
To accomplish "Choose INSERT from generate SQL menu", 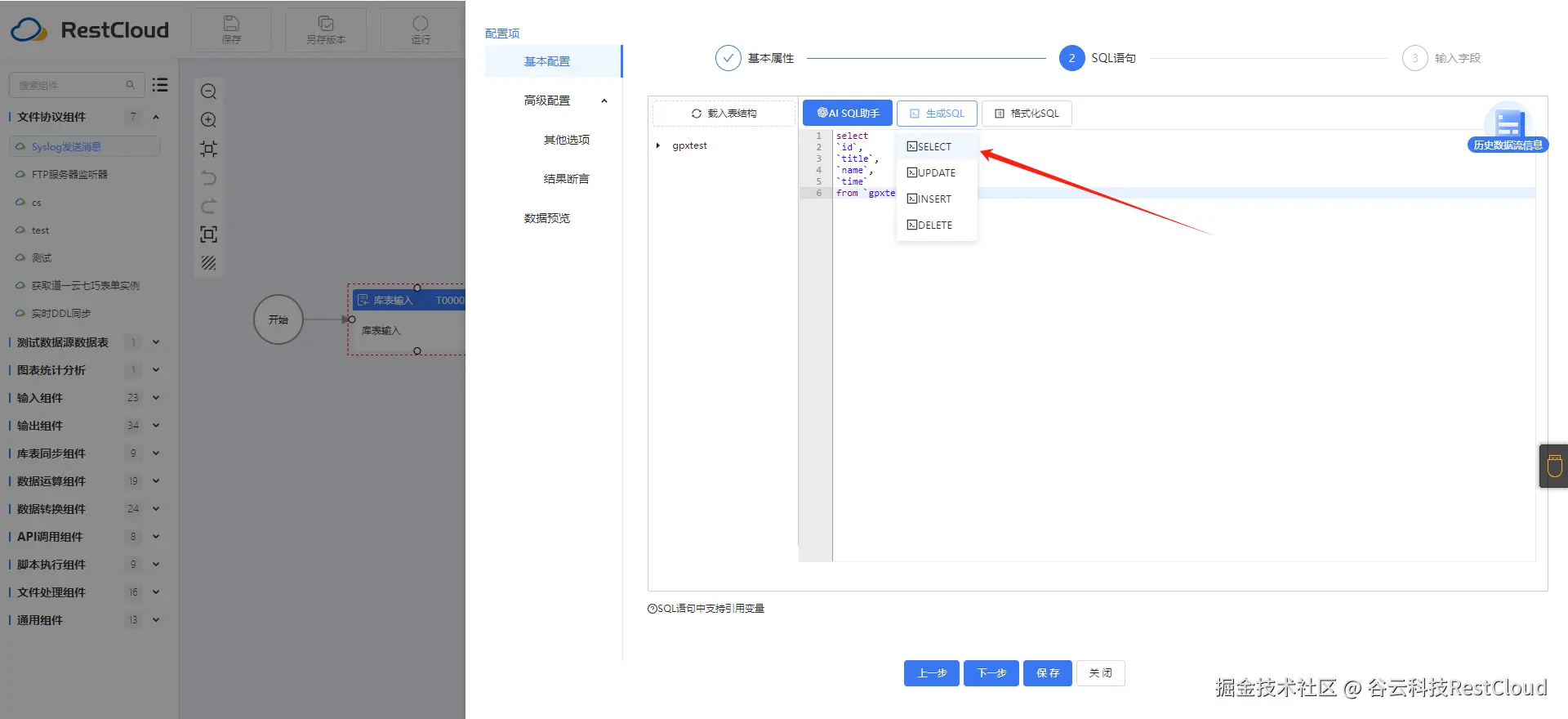I will (937, 199).
